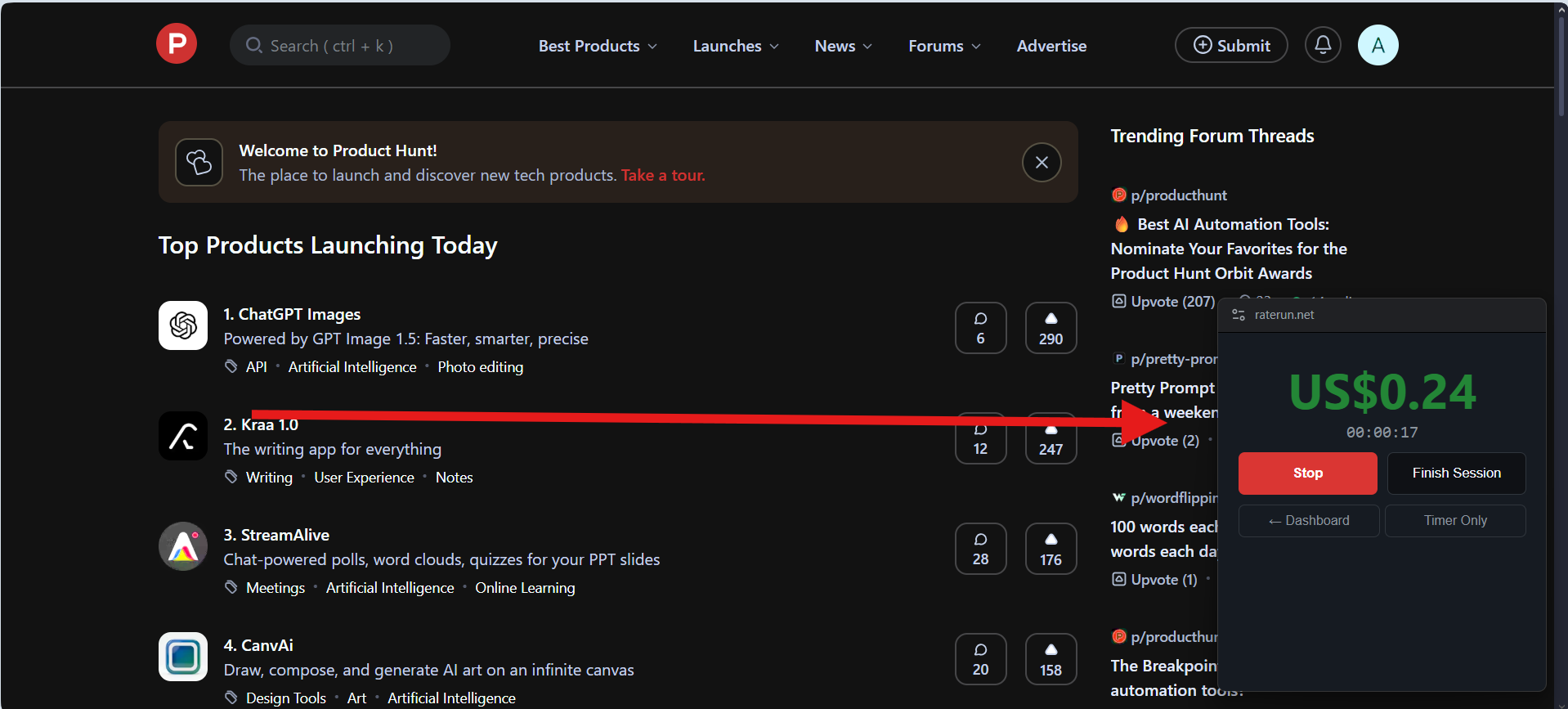Upvote StreamAlive with 176 votes
The width and height of the screenshot is (1568, 709).
pyautogui.click(x=1051, y=549)
